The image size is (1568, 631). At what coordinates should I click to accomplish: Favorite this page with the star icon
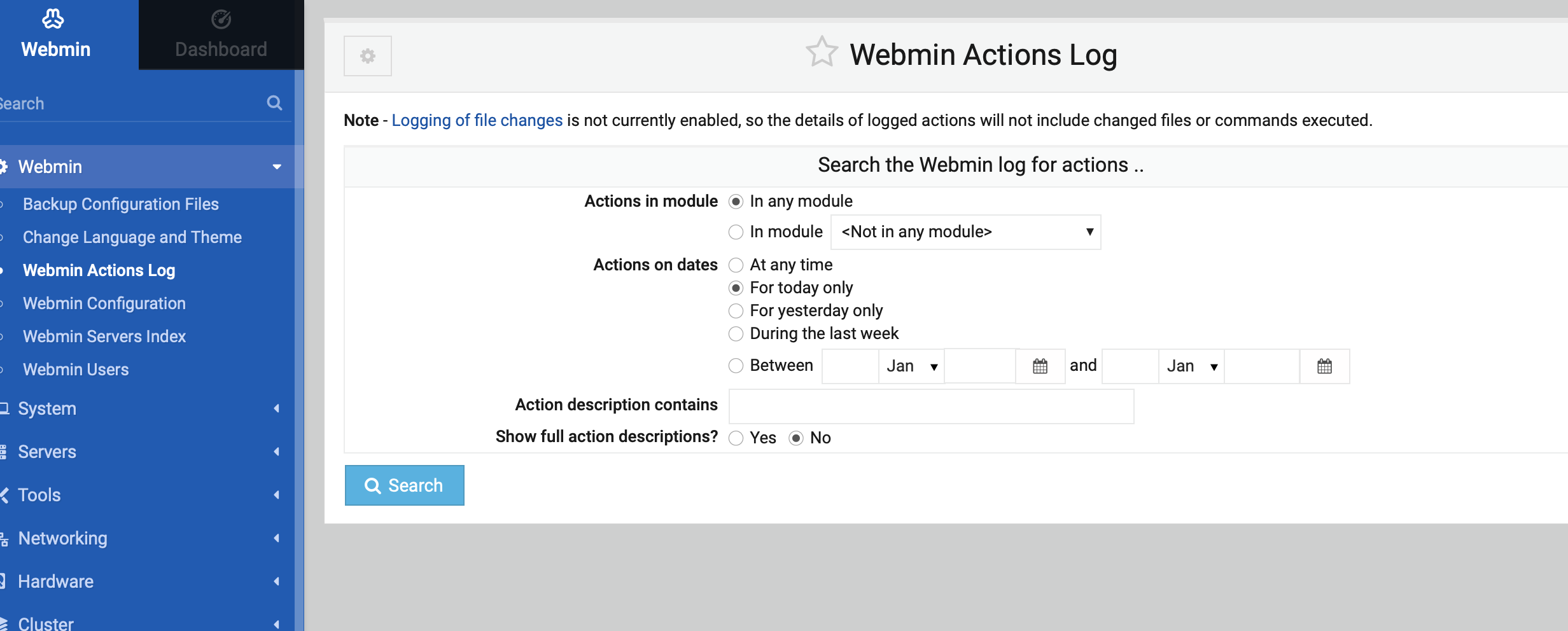coord(822,52)
